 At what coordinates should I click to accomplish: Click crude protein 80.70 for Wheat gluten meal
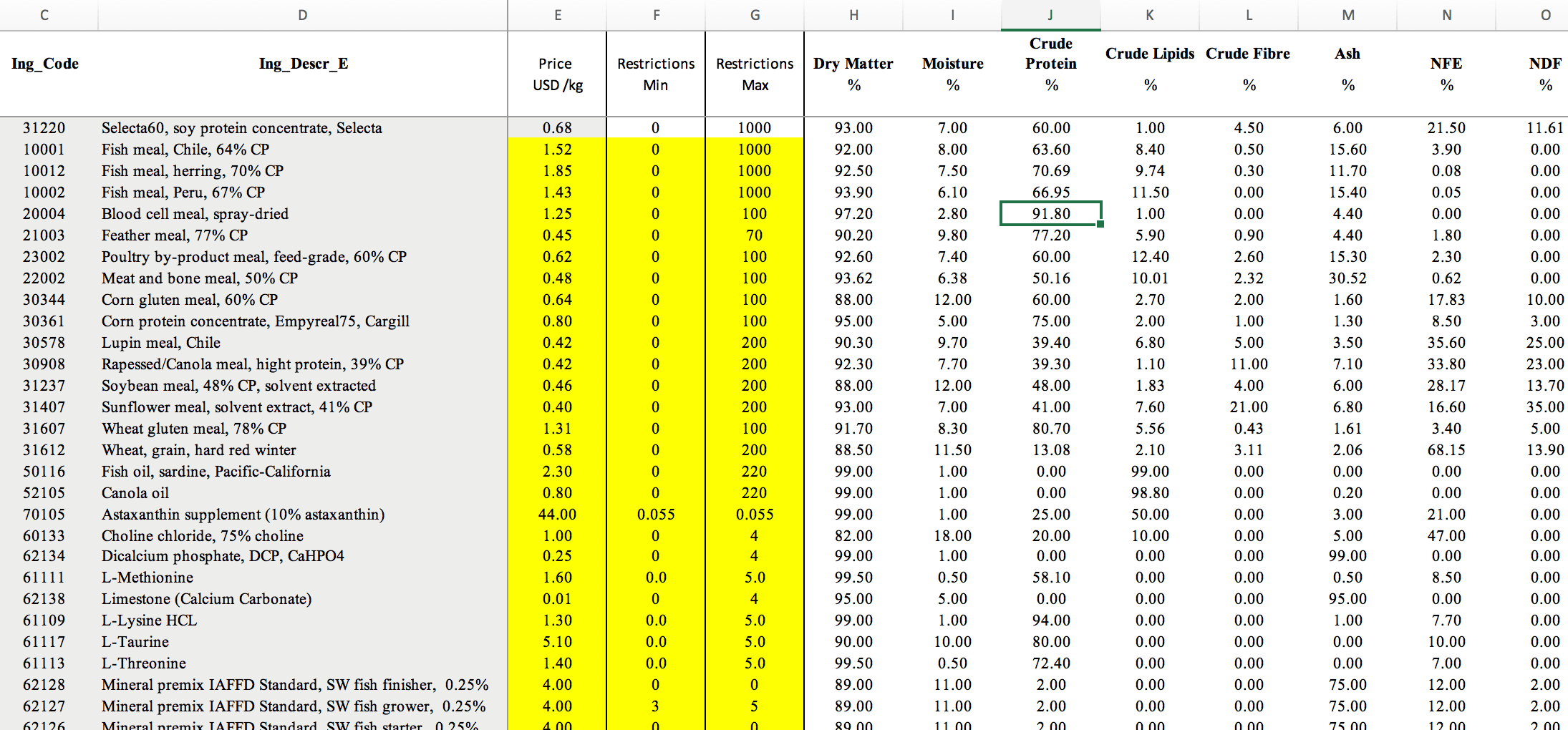pyautogui.click(x=1051, y=428)
